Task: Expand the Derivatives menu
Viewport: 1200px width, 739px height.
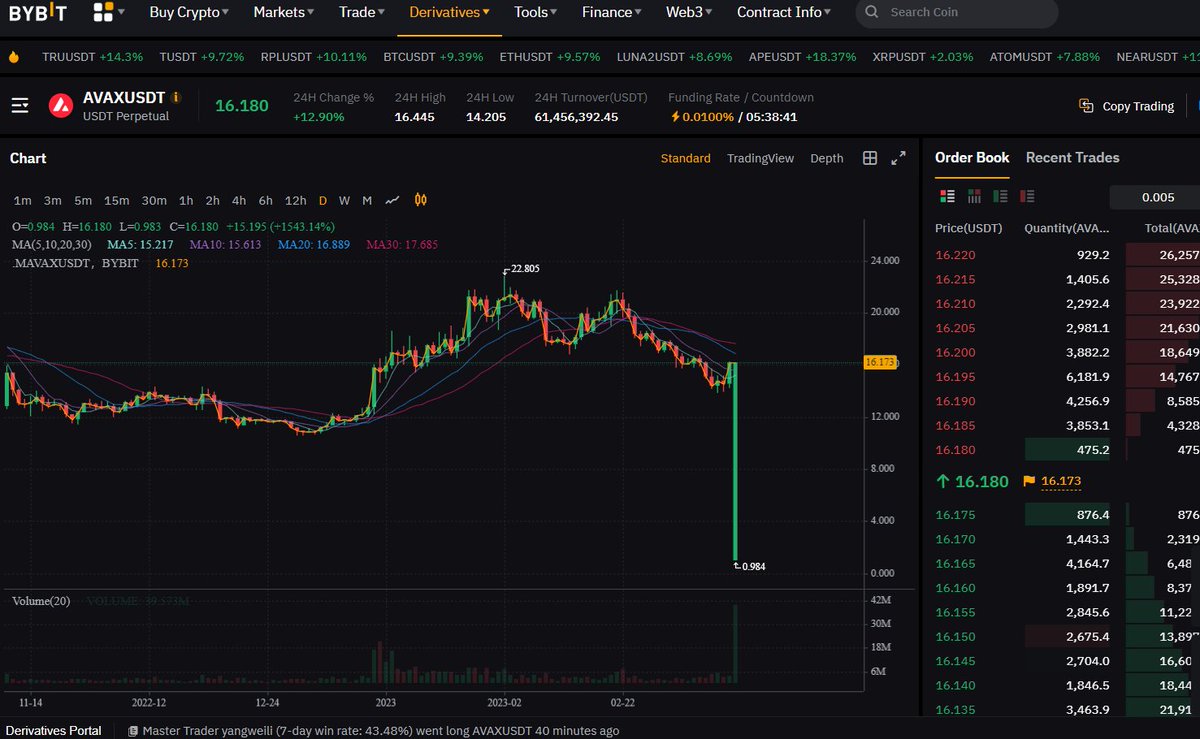Action: (x=450, y=12)
